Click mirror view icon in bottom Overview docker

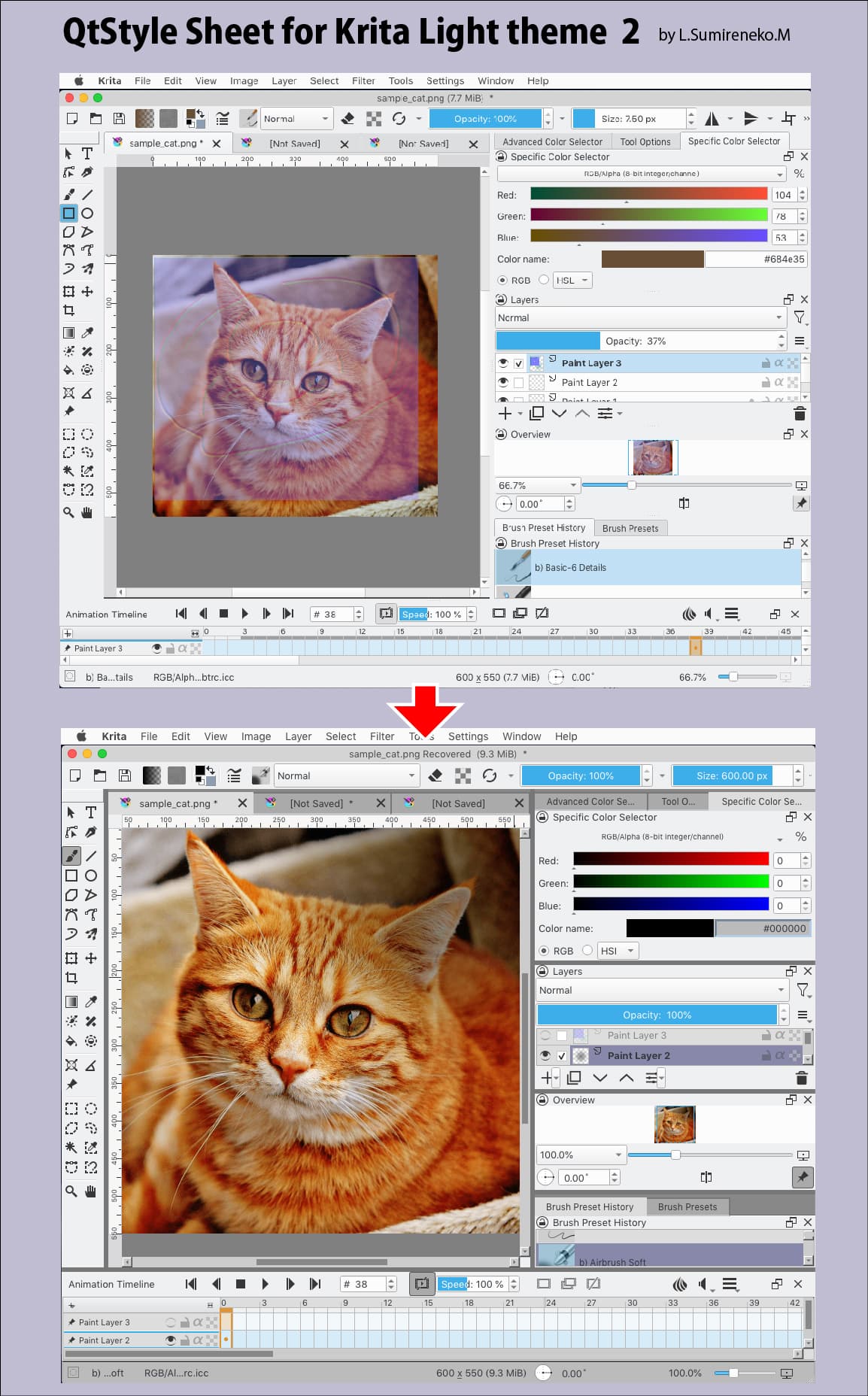(x=706, y=1177)
